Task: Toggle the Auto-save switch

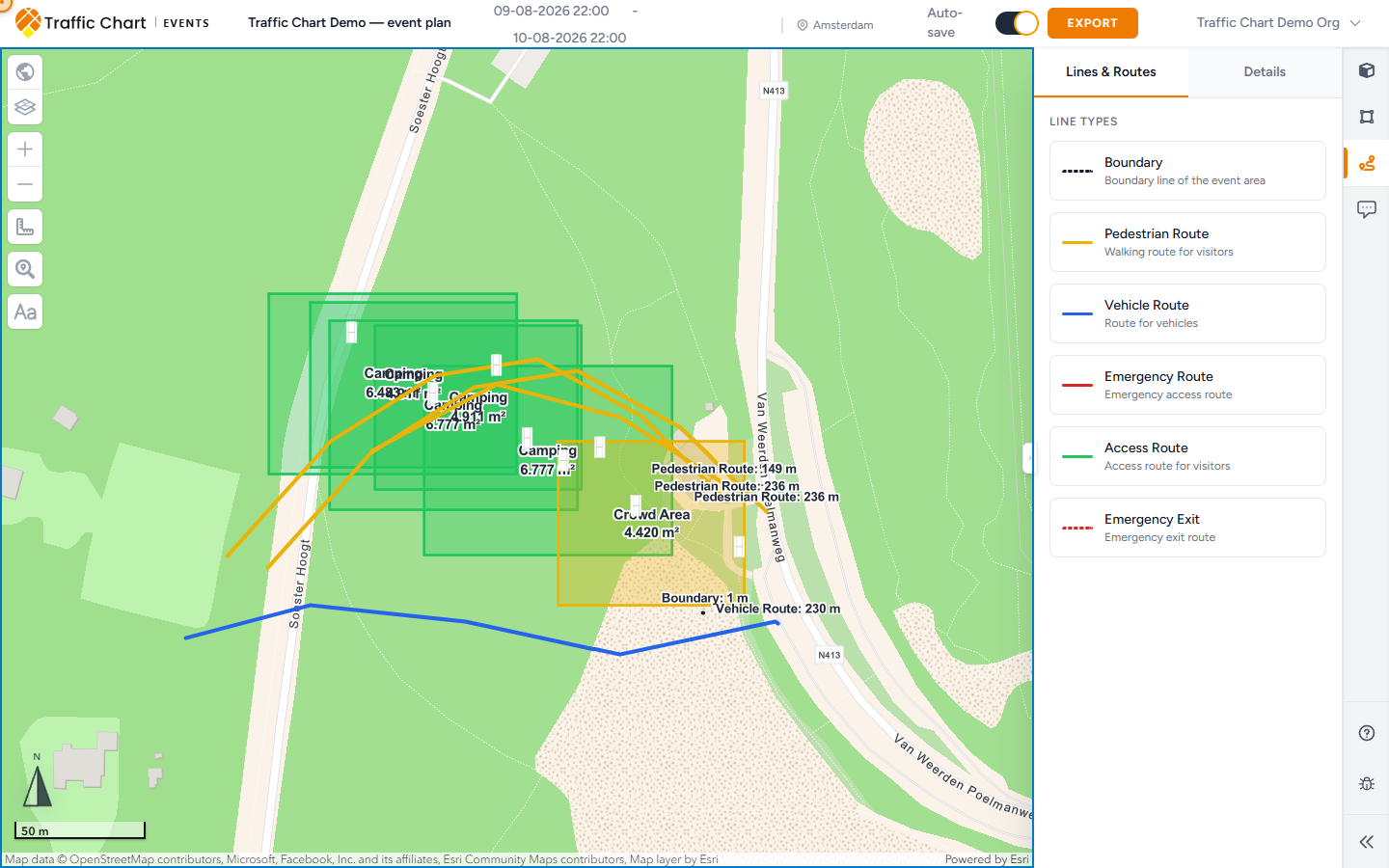Action: (1017, 23)
